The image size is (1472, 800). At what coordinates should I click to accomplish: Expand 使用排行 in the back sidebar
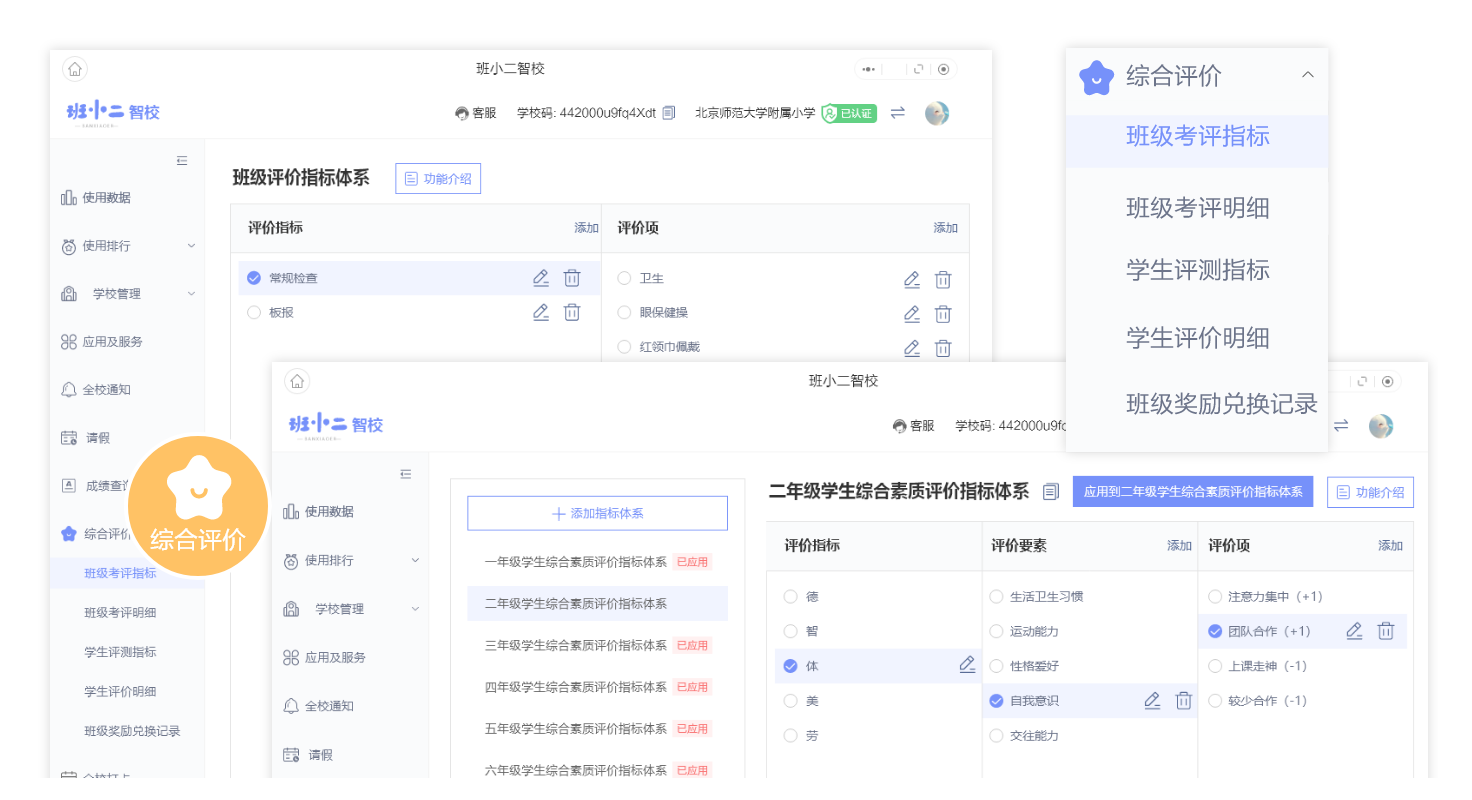tap(191, 246)
